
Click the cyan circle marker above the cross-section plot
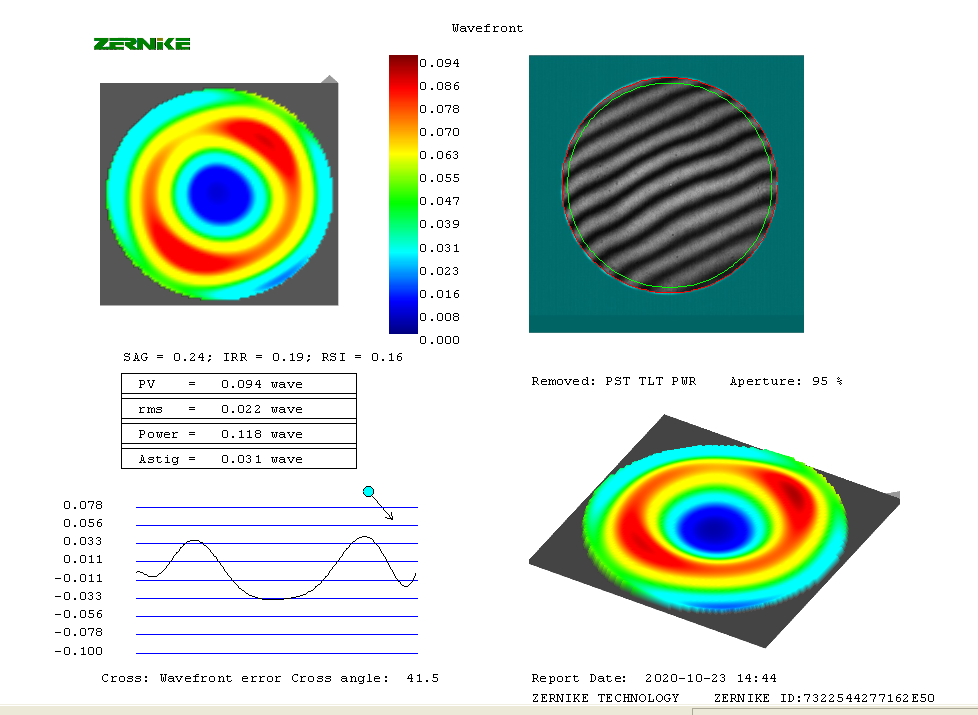click(369, 491)
